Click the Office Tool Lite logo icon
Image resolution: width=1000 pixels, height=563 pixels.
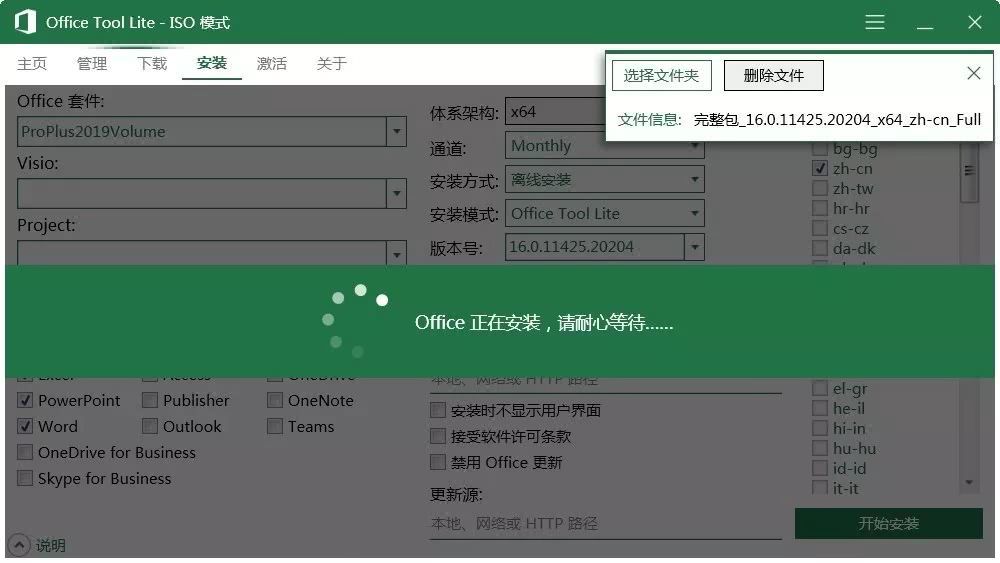coord(26,22)
